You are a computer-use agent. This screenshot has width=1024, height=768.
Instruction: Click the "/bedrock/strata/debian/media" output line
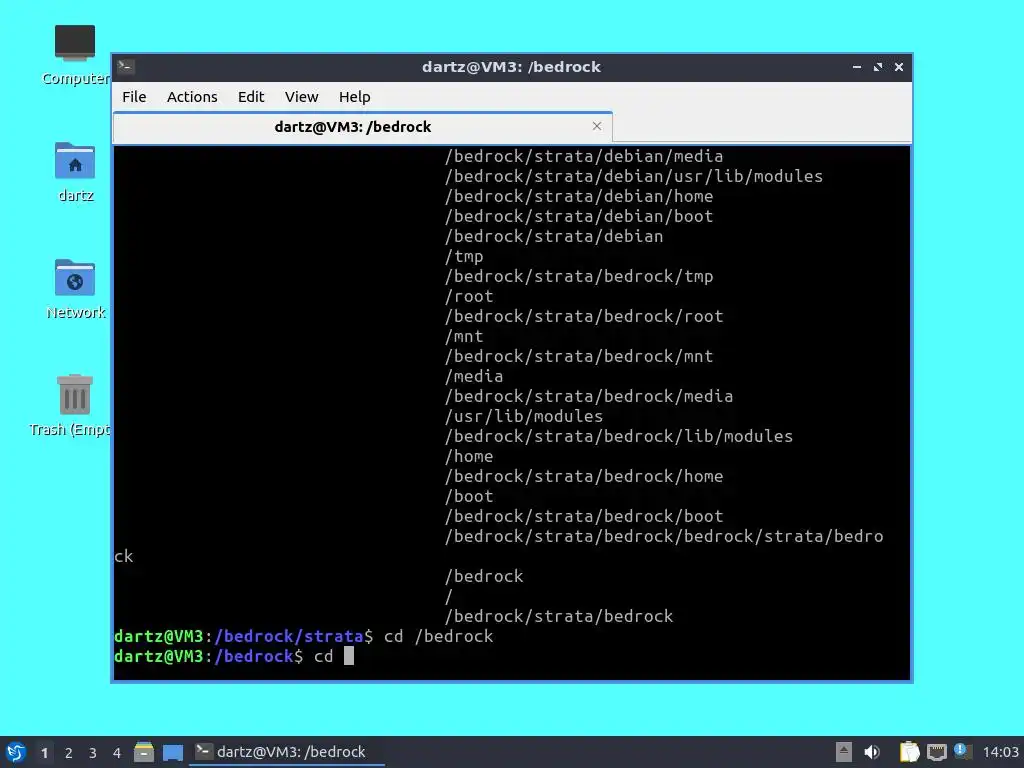coord(584,156)
